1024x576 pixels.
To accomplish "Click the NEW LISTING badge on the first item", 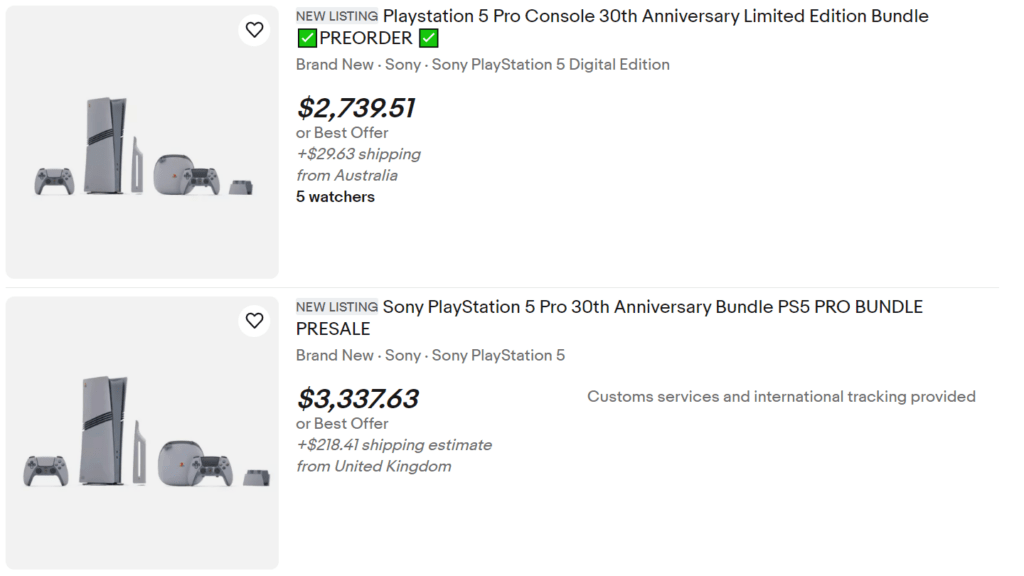I will tap(336, 15).
